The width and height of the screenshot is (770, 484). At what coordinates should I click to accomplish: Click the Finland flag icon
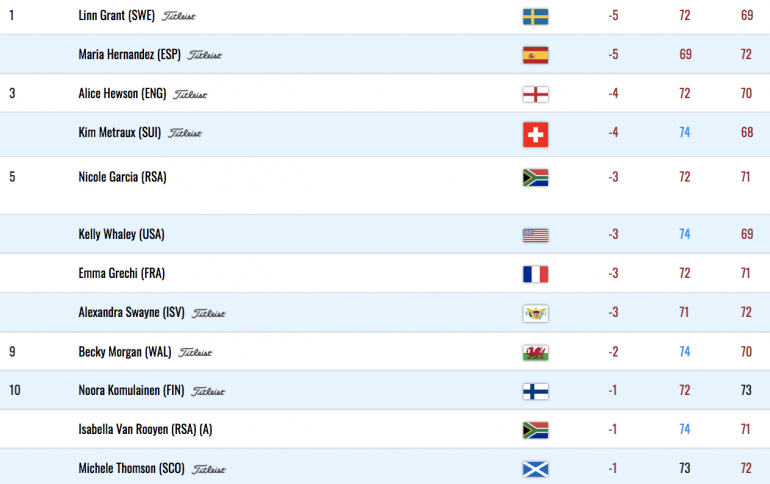(535, 391)
